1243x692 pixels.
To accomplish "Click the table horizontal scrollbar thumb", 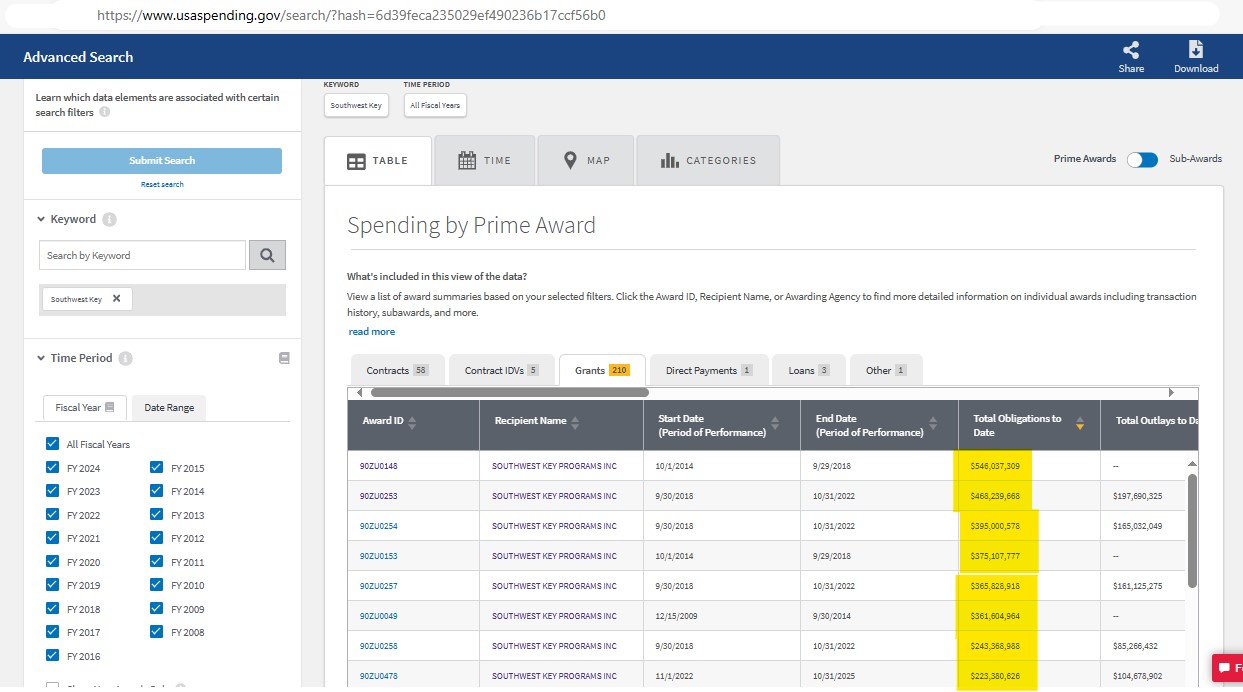I will point(510,393).
